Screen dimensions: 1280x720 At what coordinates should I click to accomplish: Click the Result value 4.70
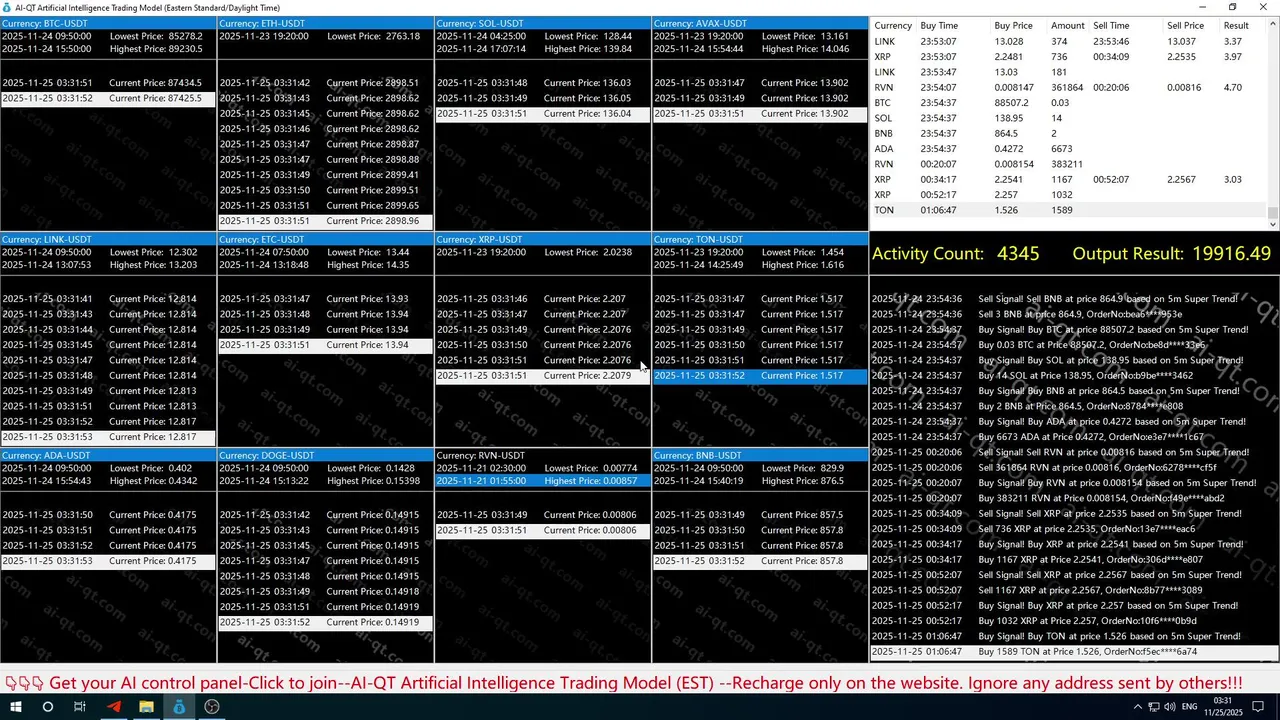pos(1233,88)
